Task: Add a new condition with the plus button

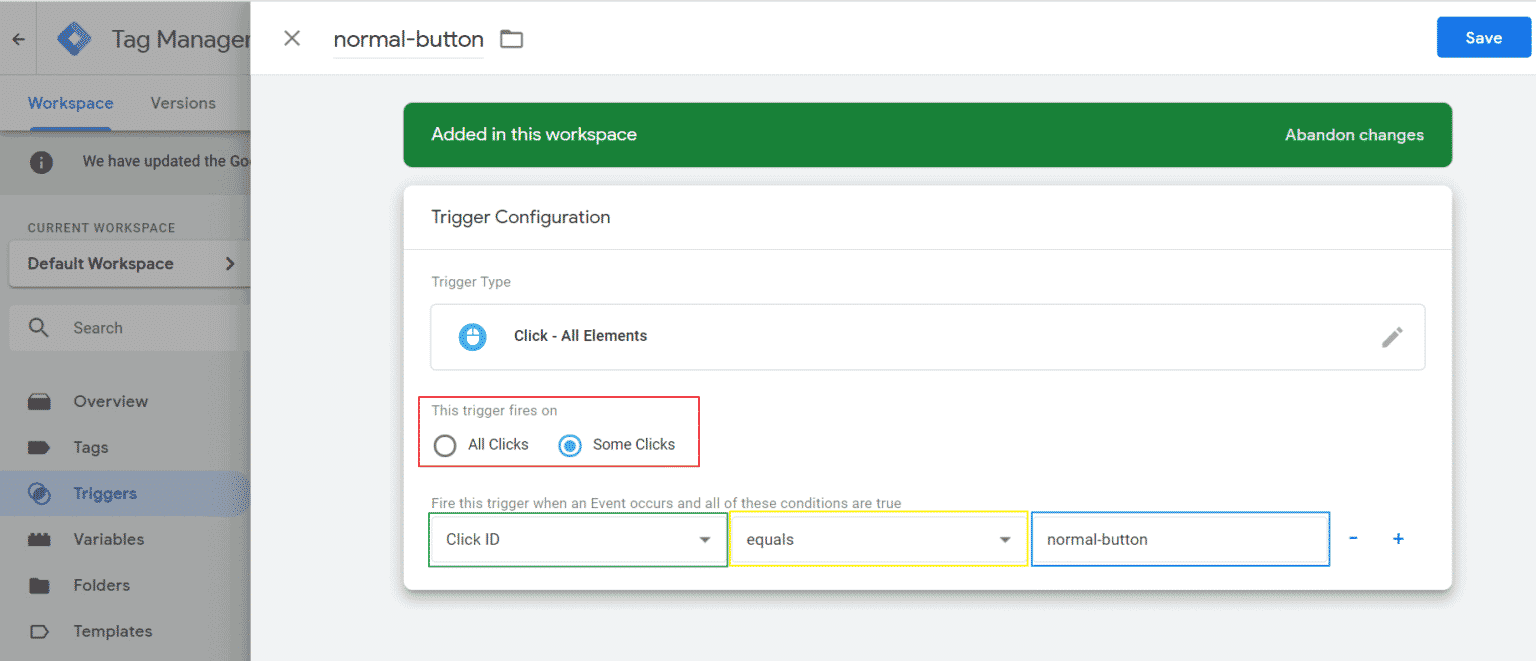Action: [x=1398, y=539]
